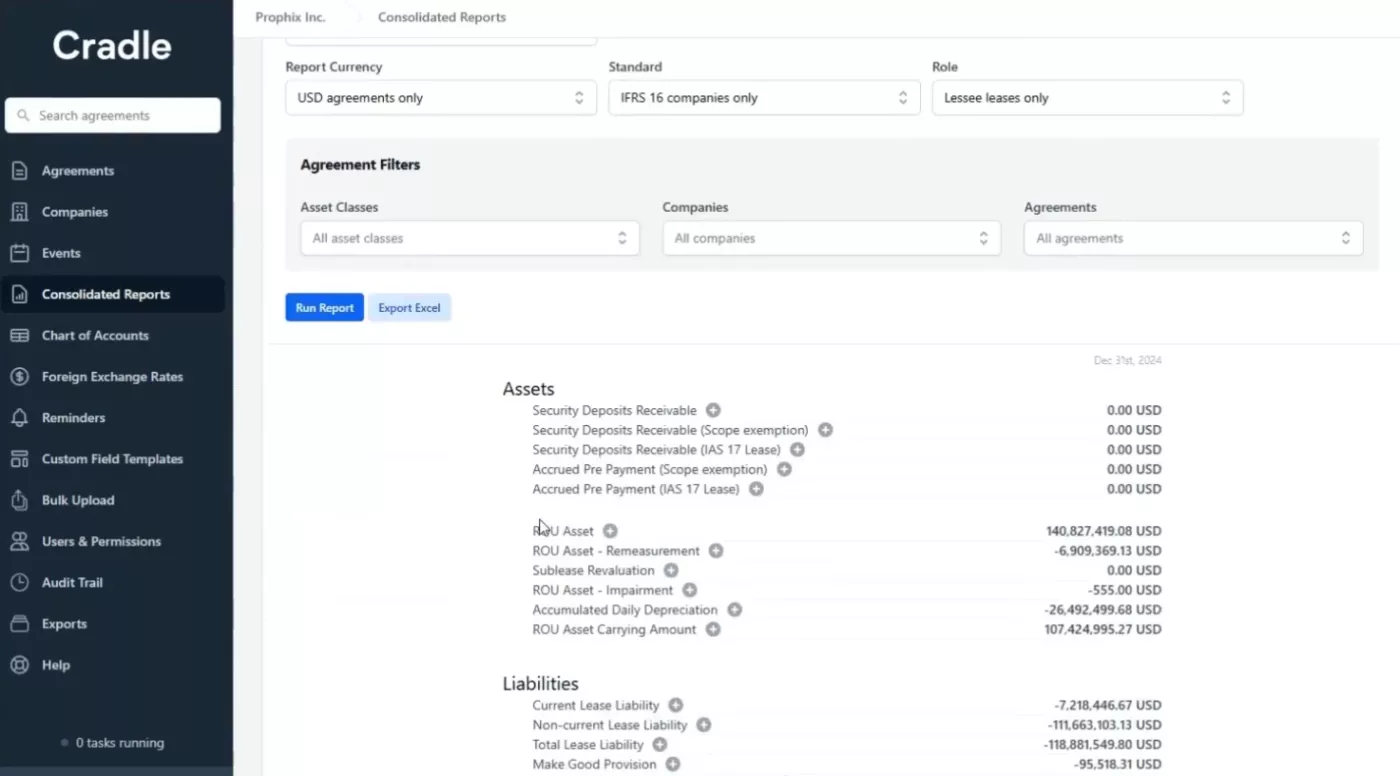Expand Accumulated Daily Depreciation breakdown

pos(735,609)
